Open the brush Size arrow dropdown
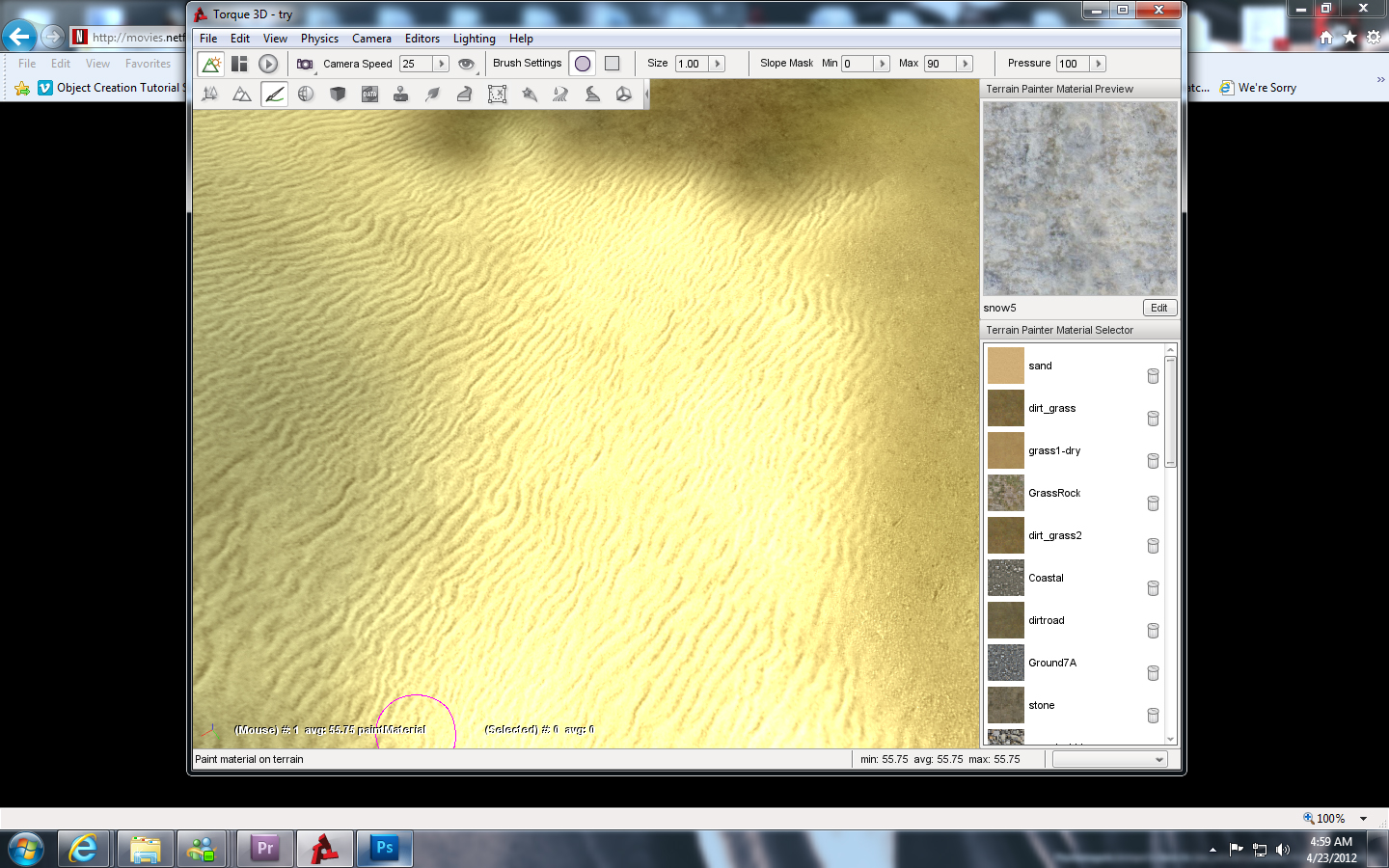This screenshot has width=1389, height=868. coord(717,64)
